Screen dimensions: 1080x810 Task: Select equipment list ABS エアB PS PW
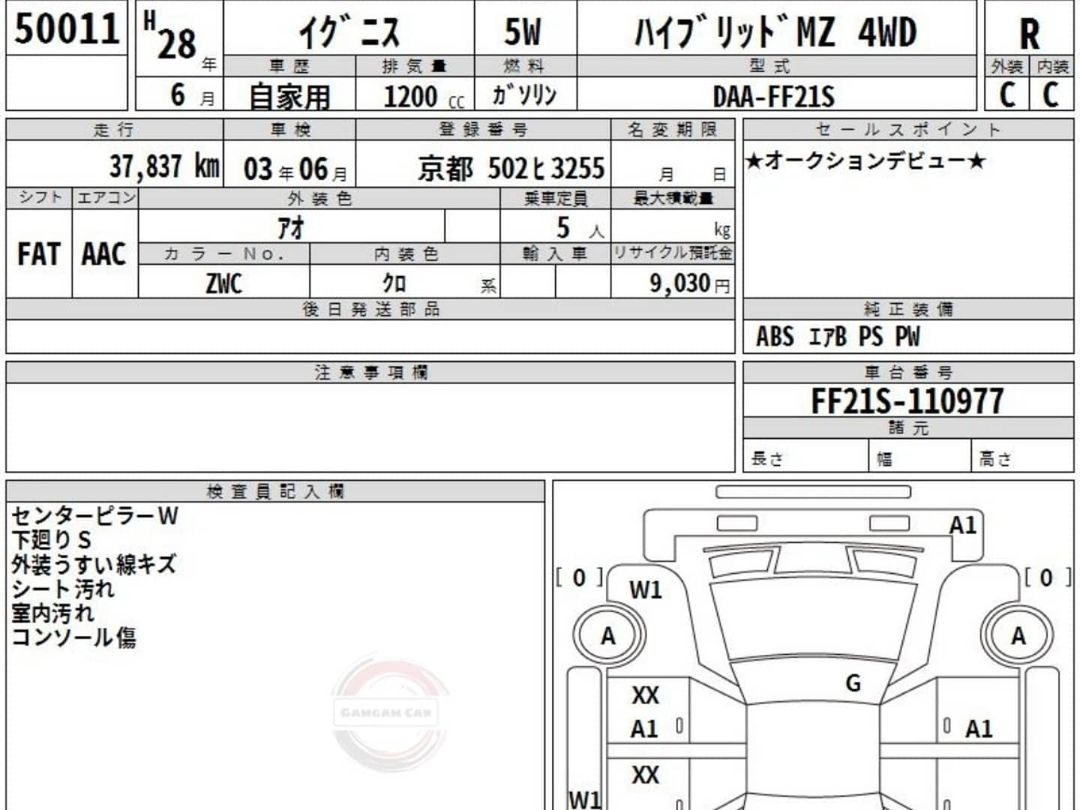click(x=838, y=337)
